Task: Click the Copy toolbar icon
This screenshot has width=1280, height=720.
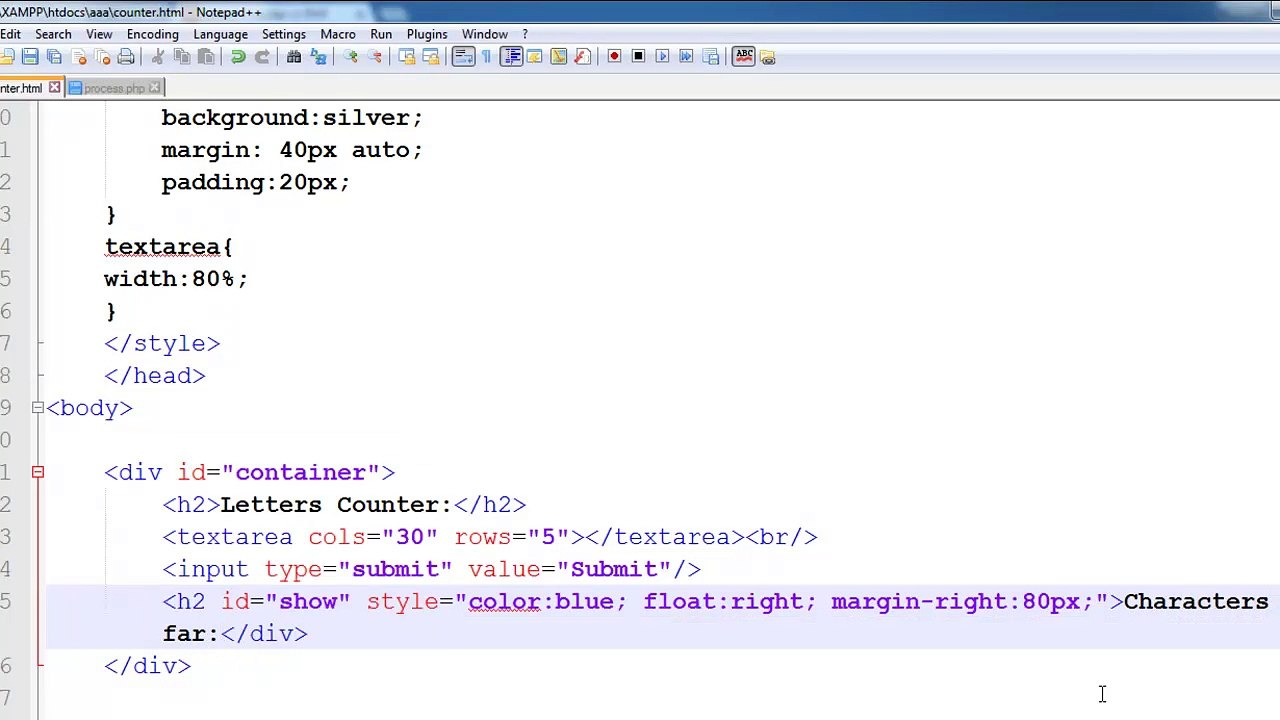Action: click(x=182, y=57)
